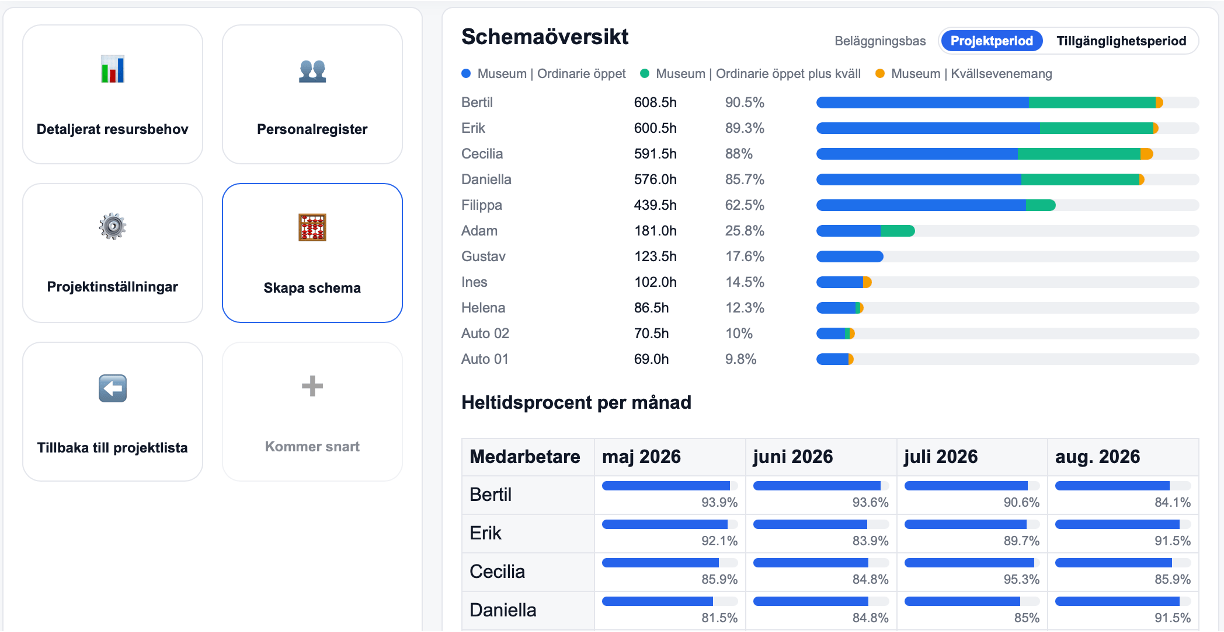Select the Projektperiod toggle option
The height and width of the screenshot is (632, 1224).
[990, 41]
